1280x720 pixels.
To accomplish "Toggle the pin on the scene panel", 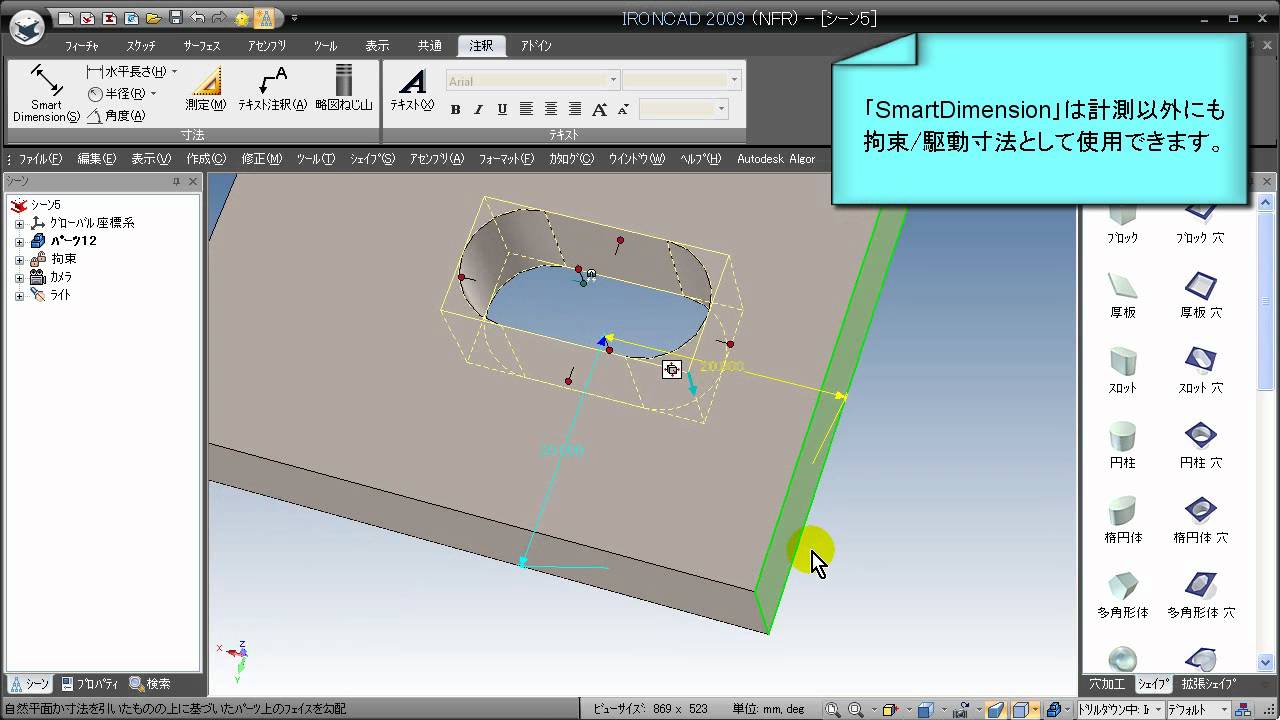I will (x=176, y=181).
